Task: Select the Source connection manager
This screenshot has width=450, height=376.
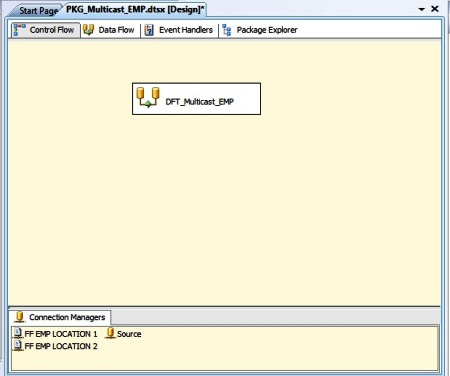Action: coord(123,334)
